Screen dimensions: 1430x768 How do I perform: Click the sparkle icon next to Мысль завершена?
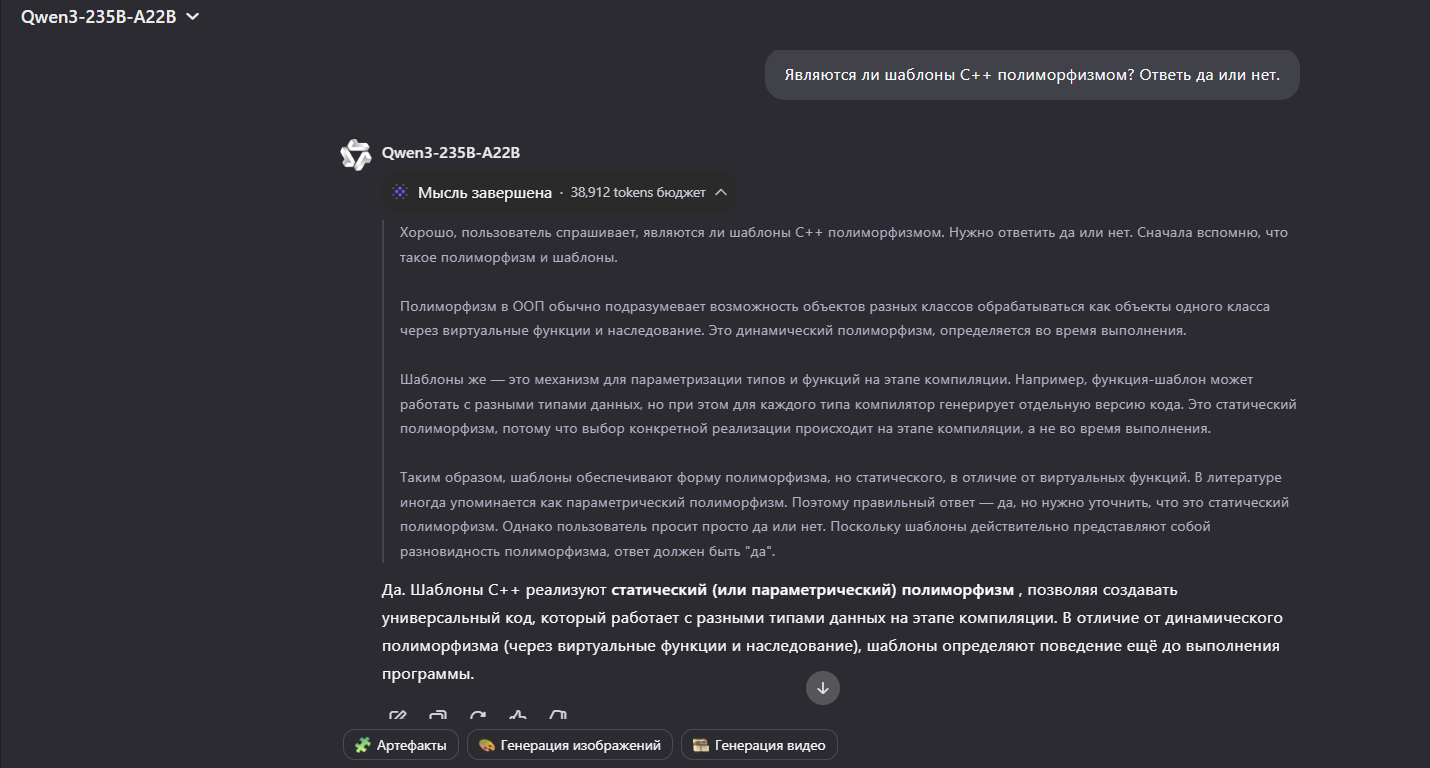coord(400,192)
